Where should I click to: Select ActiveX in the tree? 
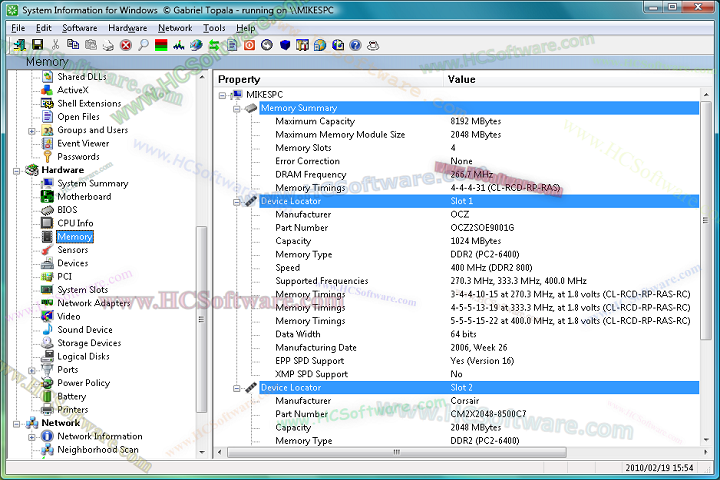73,90
